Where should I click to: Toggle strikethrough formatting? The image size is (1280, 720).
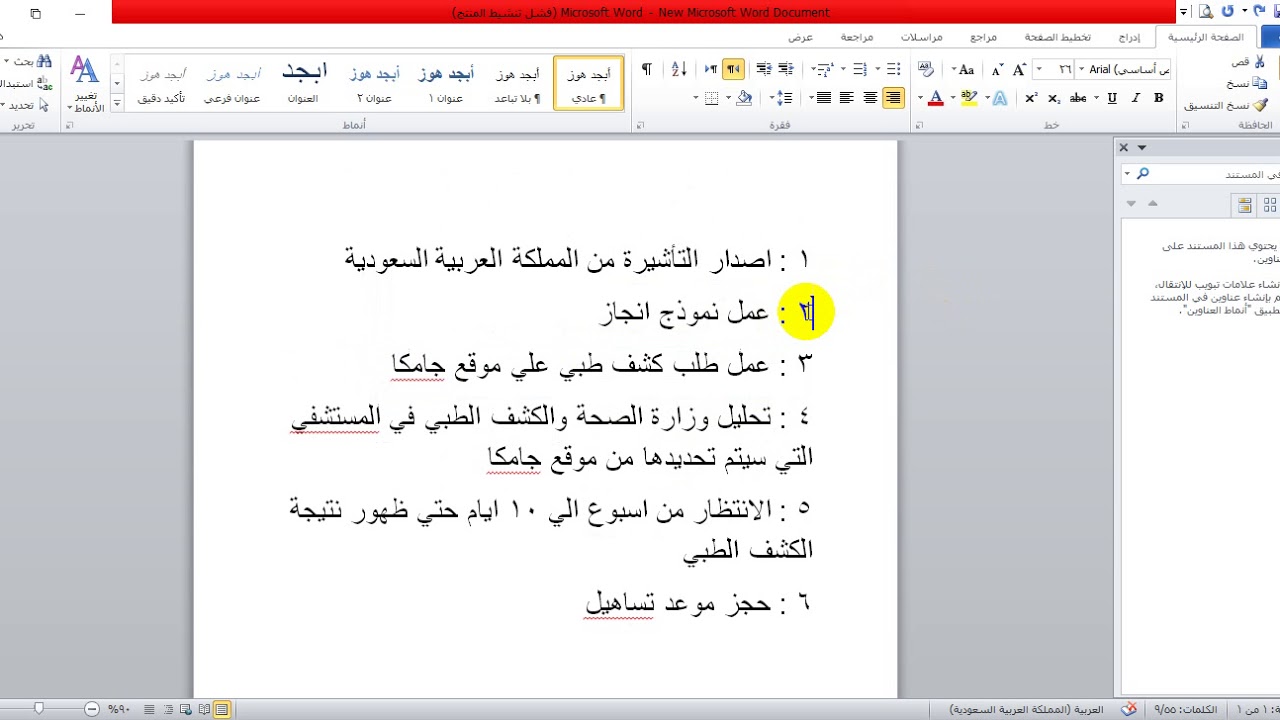1078,98
